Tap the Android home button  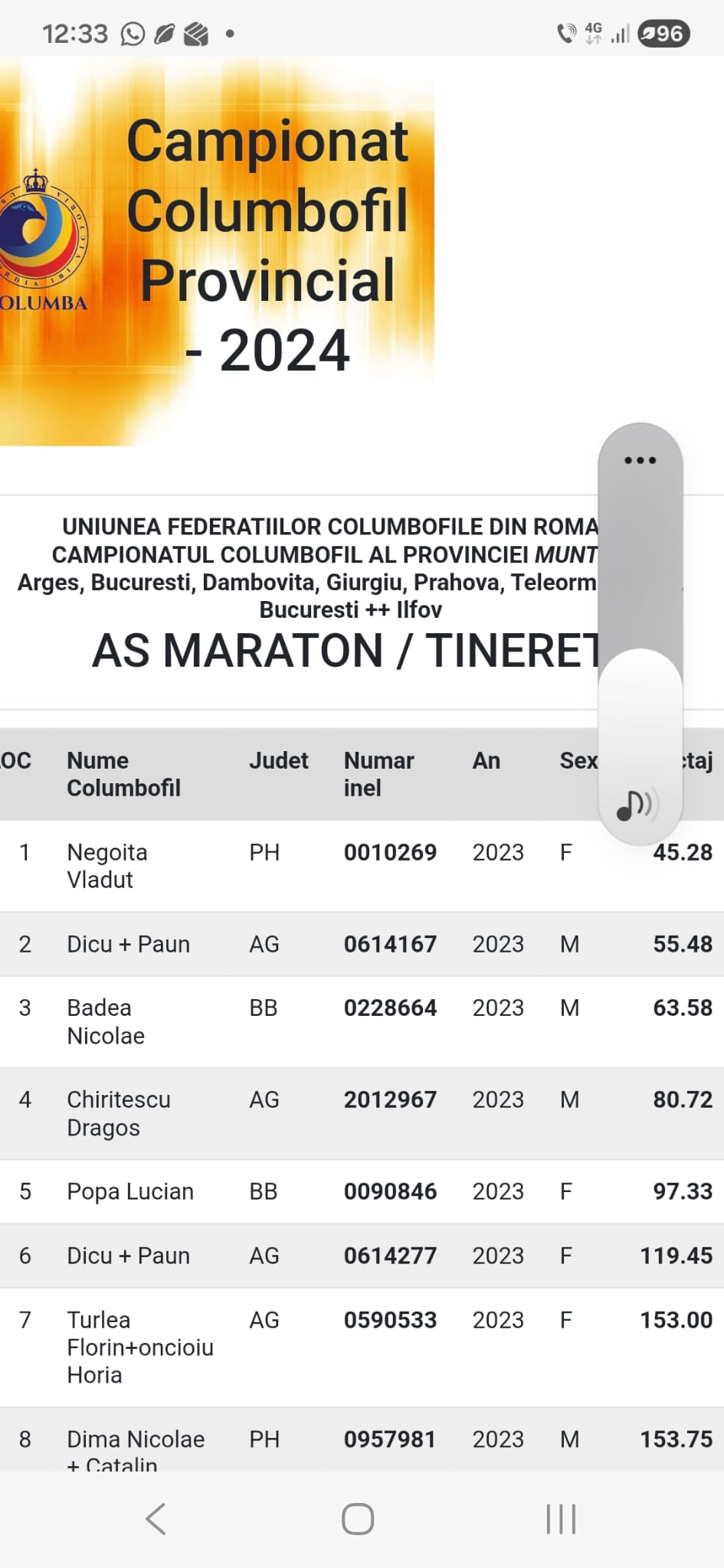[x=358, y=1519]
